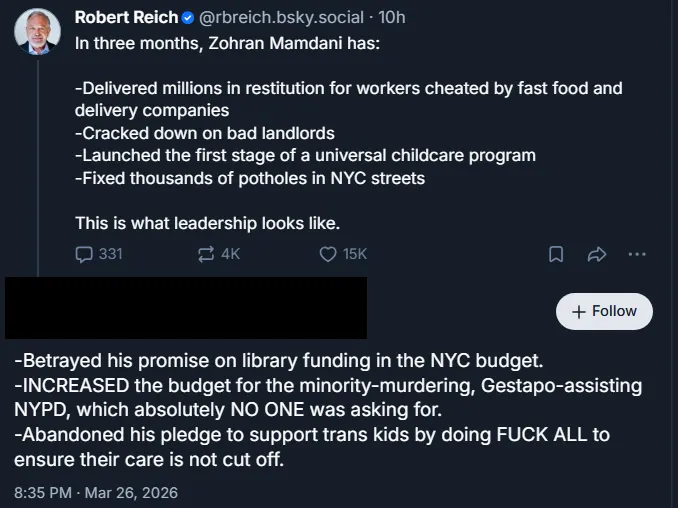
Task: Open Robert Reich's profile avatar
Action: (x=38, y=33)
